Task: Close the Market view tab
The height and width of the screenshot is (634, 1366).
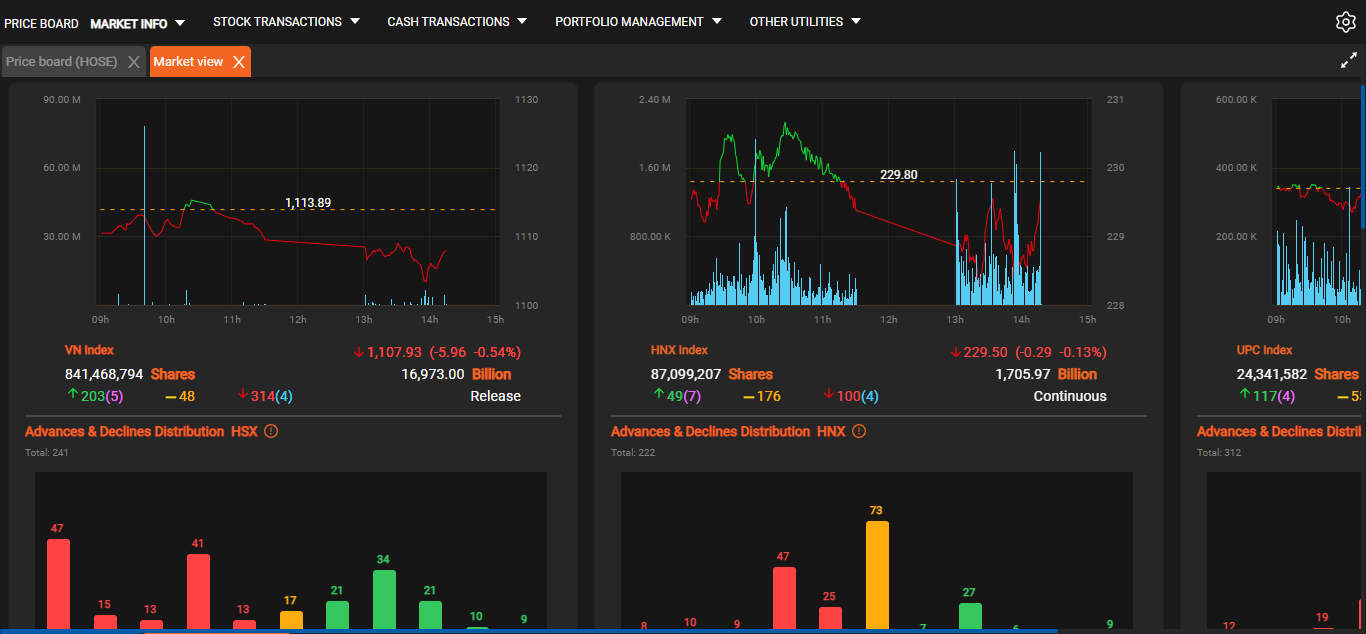Action: (238, 62)
